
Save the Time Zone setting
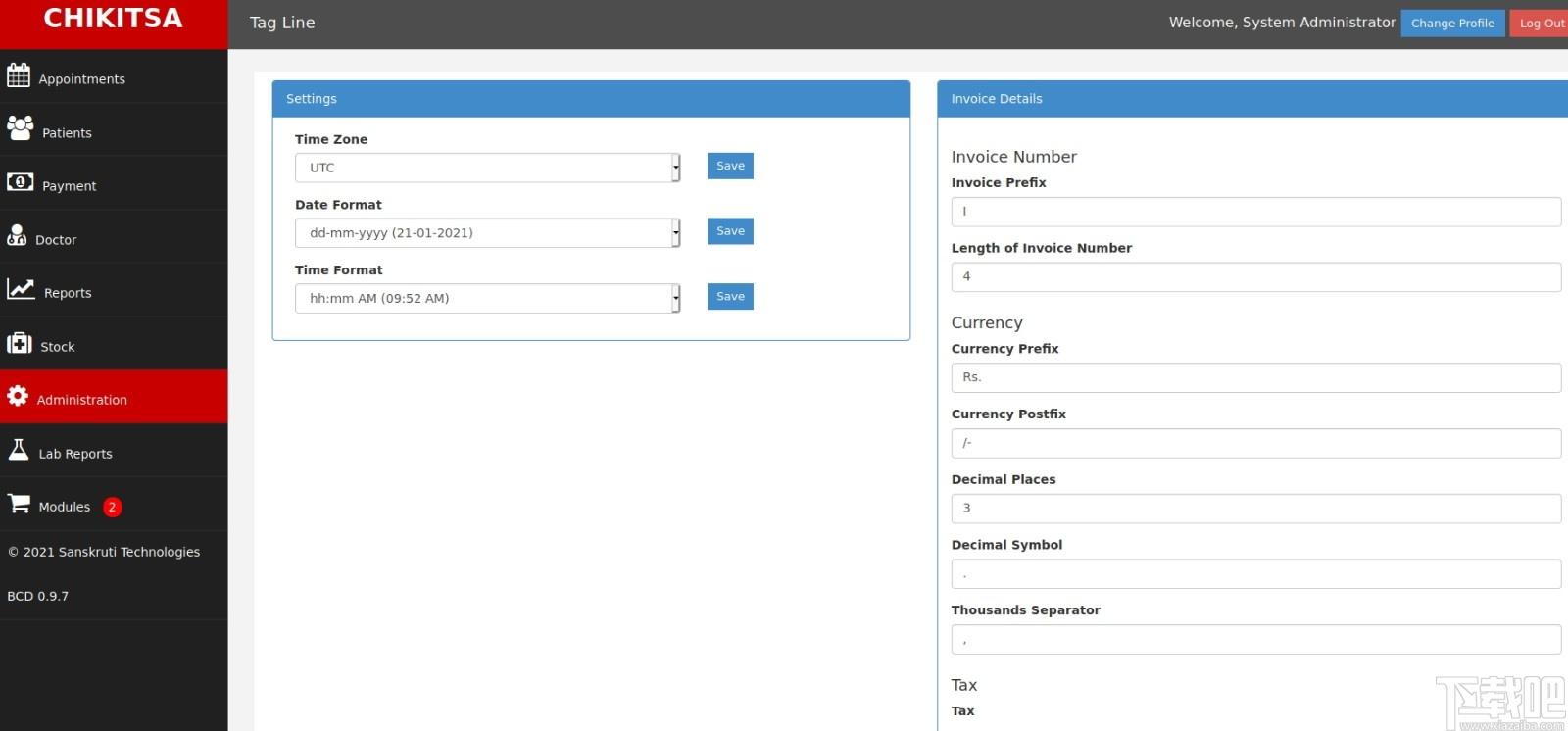(730, 166)
